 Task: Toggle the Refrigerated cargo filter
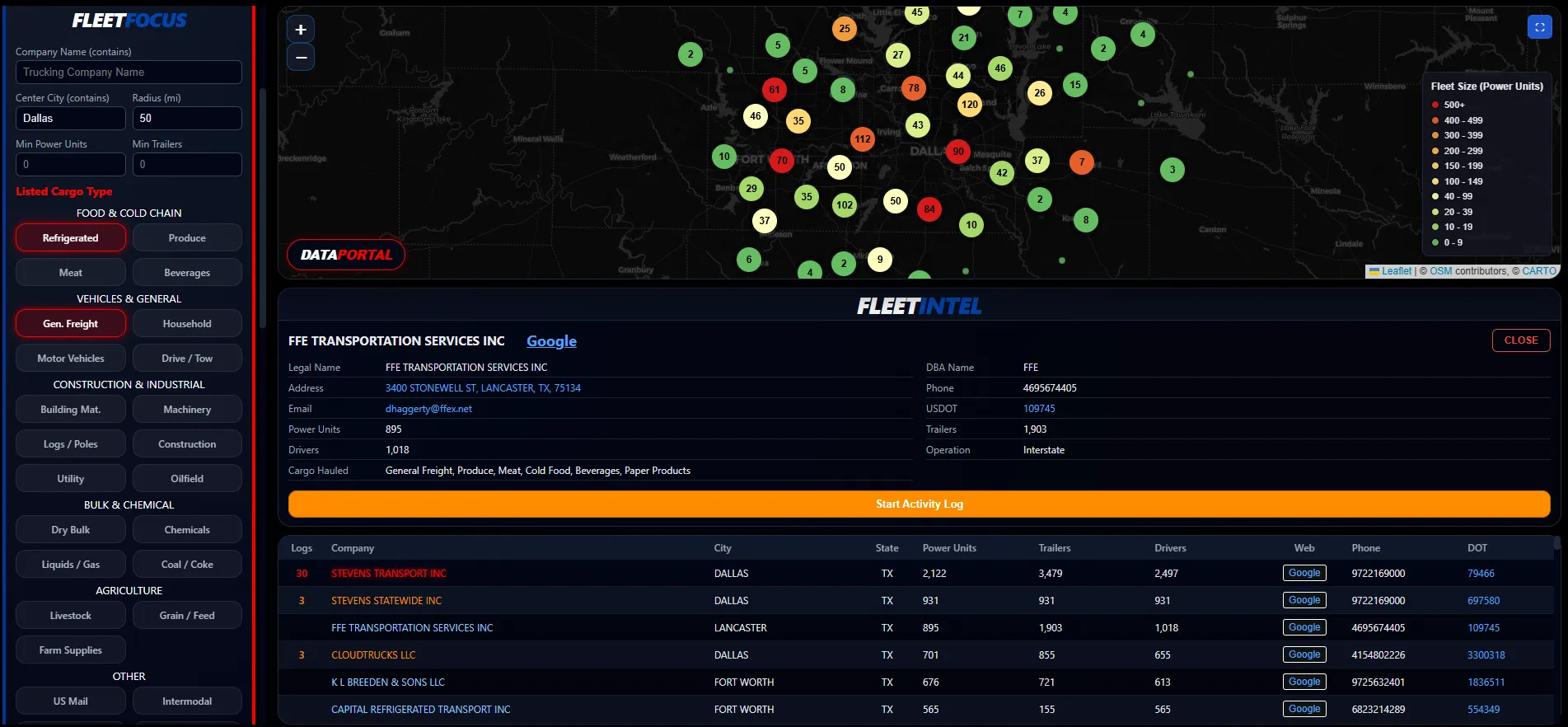[x=71, y=238]
